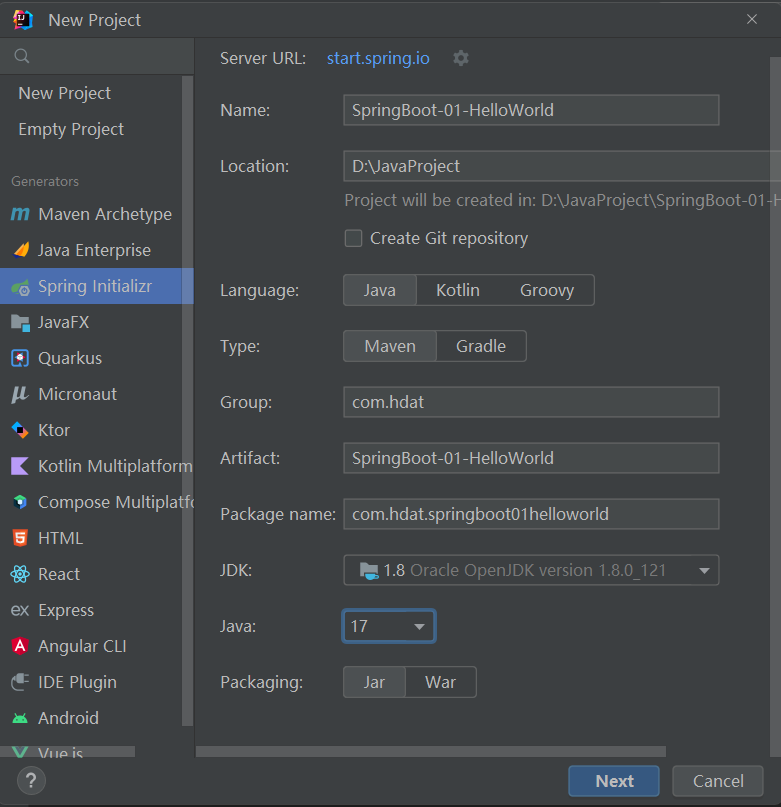Select Kotlin as the language
The width and height of the screenshot is (781, 807).
point(458,290)
